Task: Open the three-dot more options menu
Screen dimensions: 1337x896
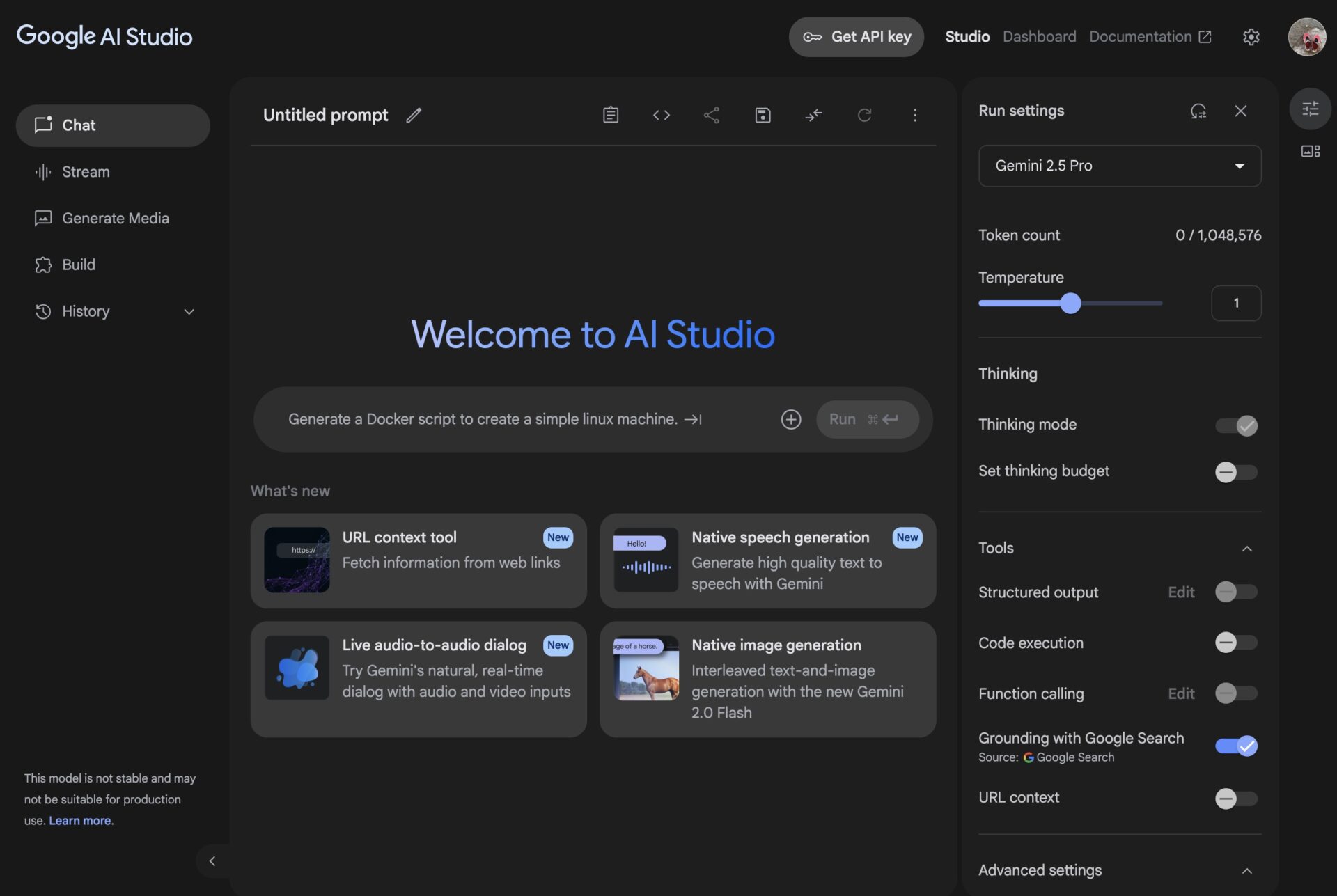Action: pos(915,115)
